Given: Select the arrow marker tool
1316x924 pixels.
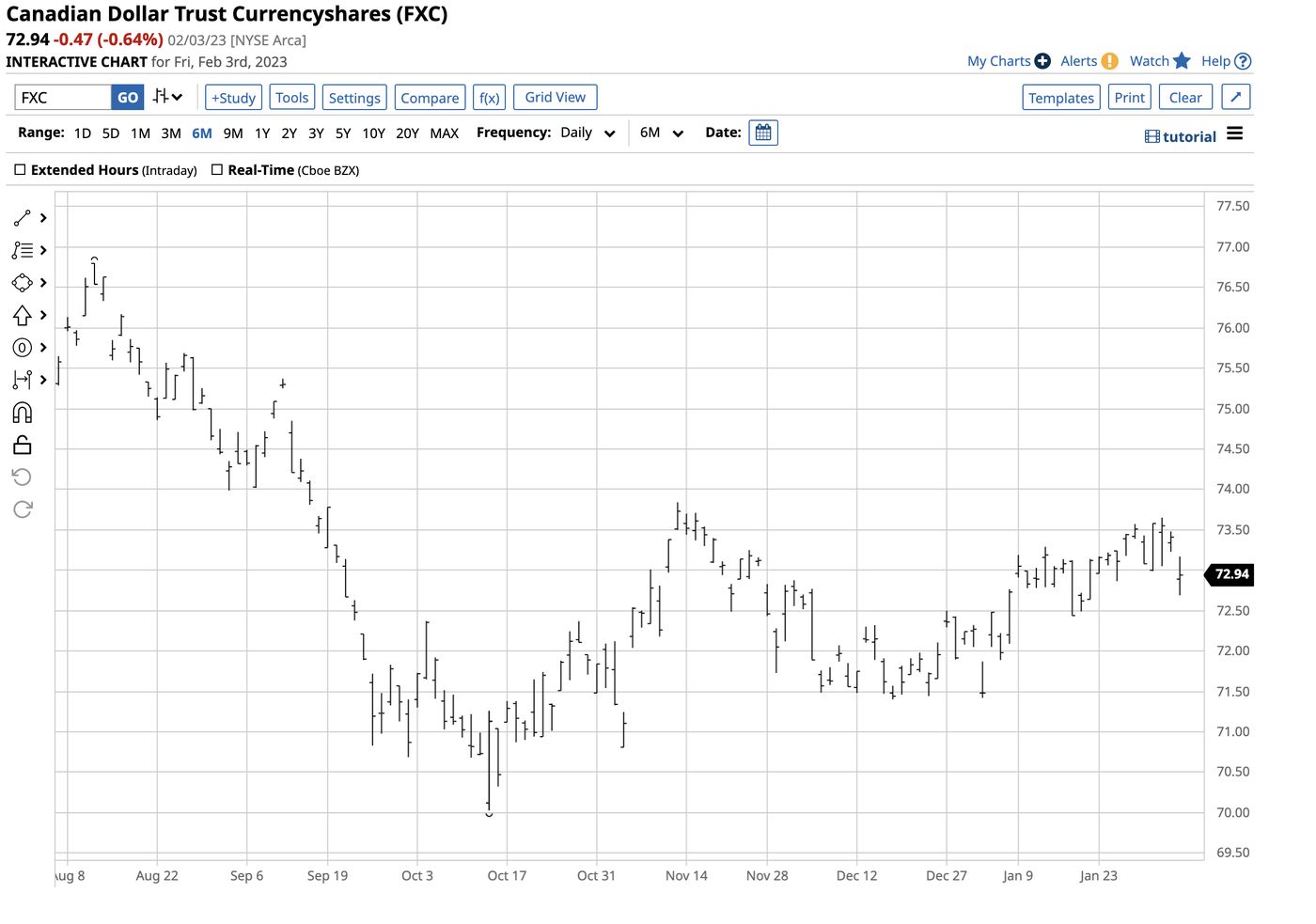Looking at the screenshot, I should [23, 315].
